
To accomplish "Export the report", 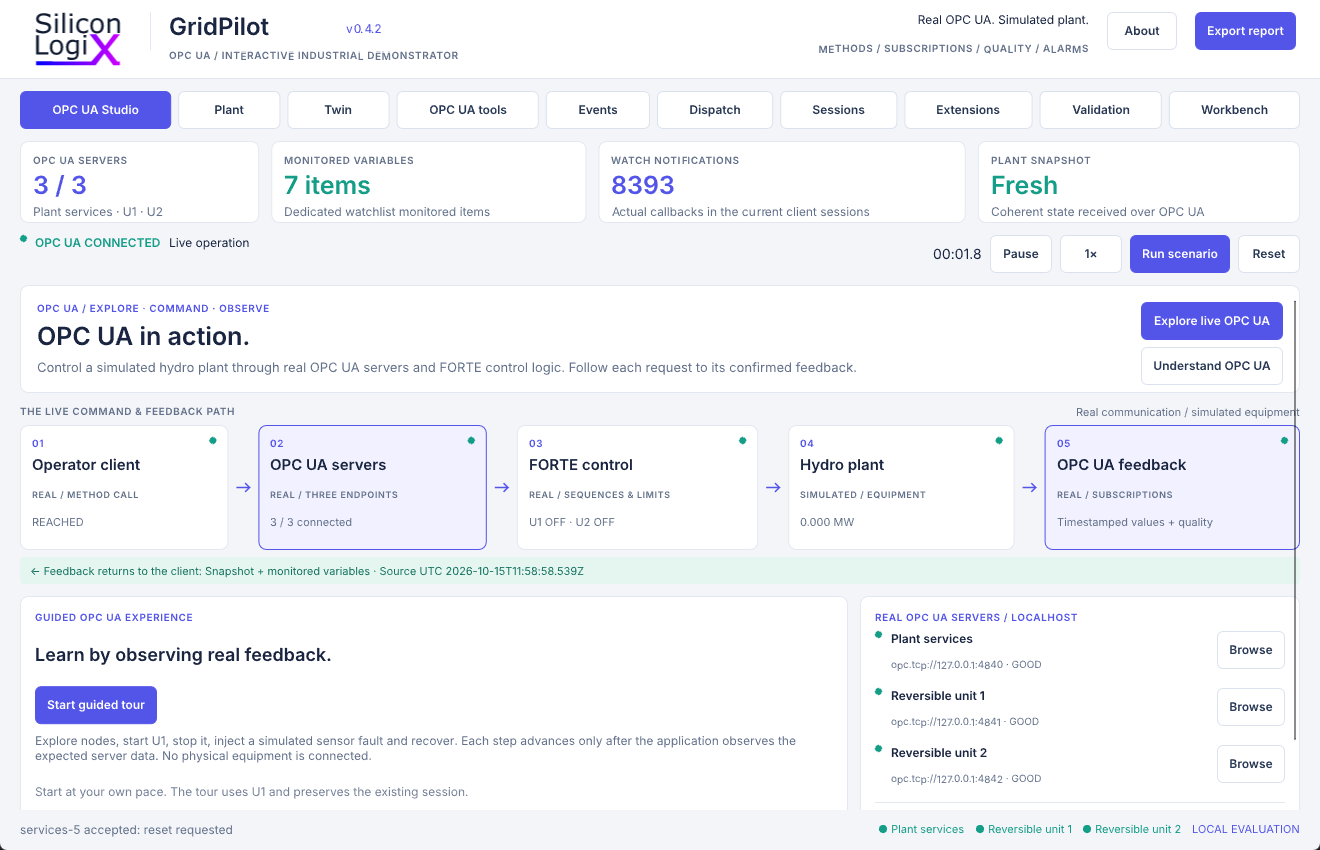I will 1245,31.
